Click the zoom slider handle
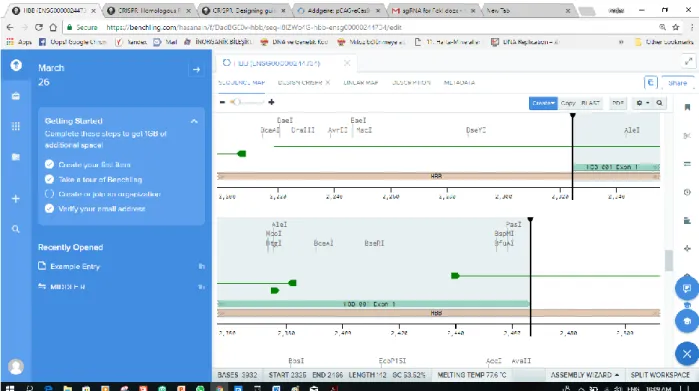 [x=236, y=102]
